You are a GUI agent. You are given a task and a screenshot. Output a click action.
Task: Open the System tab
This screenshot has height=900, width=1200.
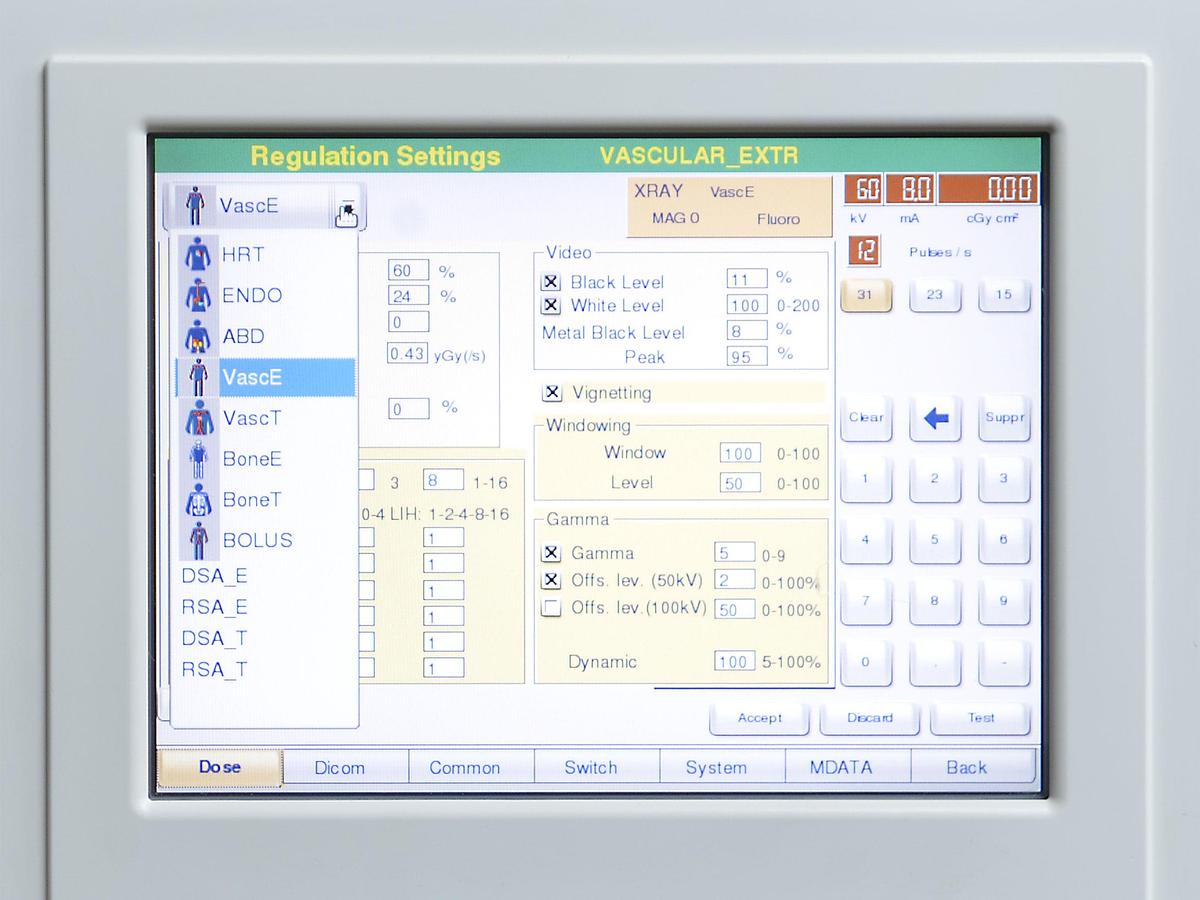pos(716,768)
